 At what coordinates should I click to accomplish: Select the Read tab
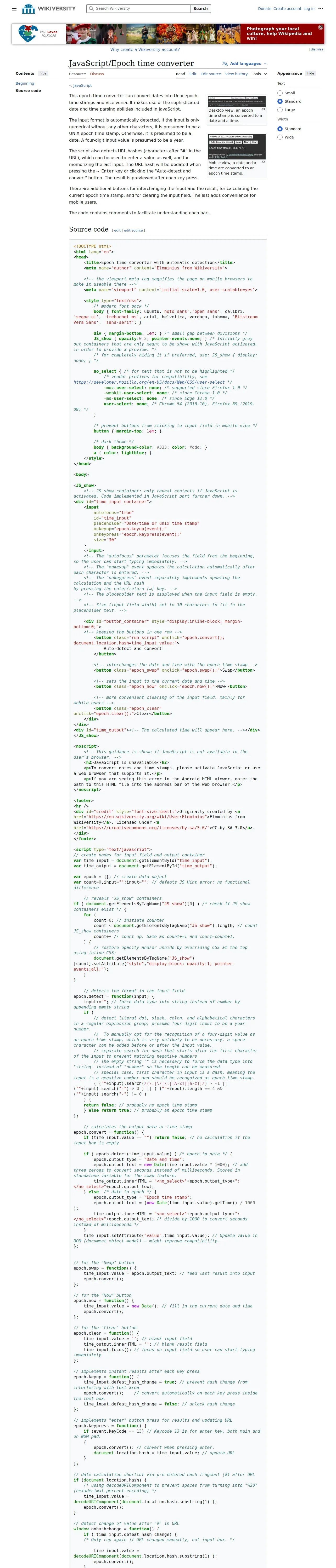coord(181,74)
